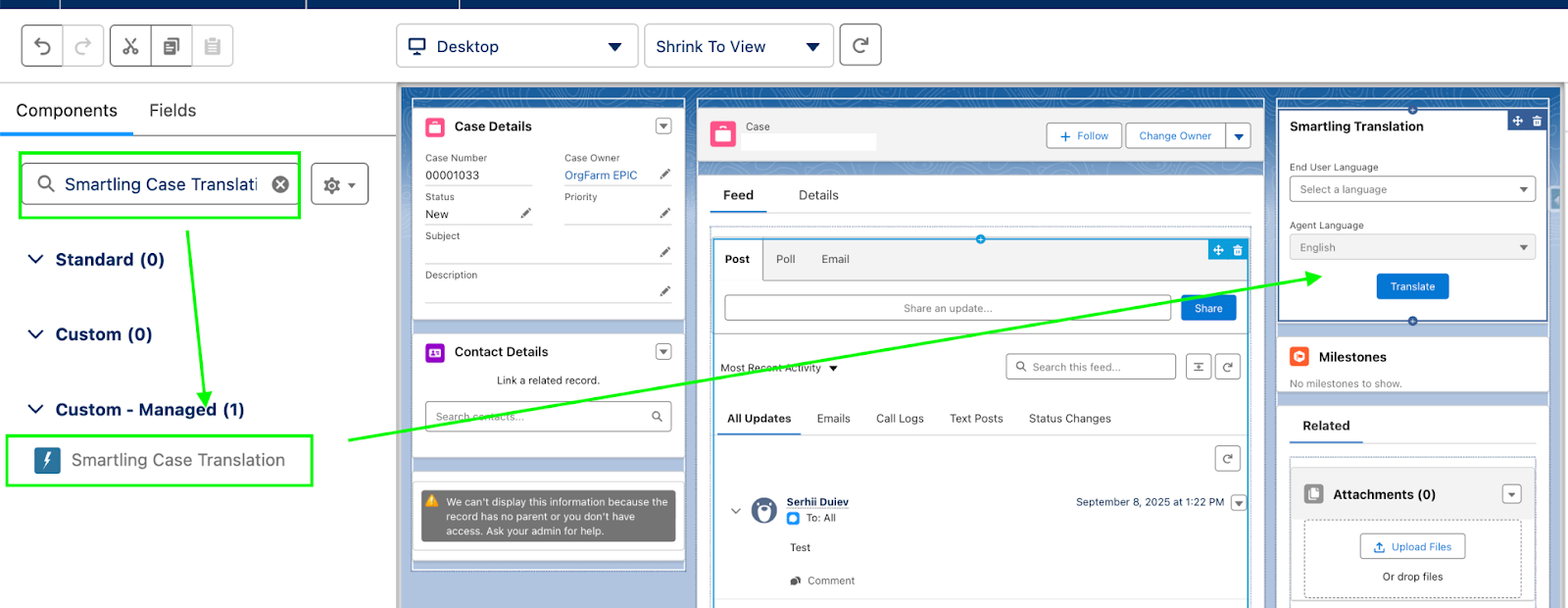Switch to the Fields tab
This screenshot has width=1568, height=608.
tap(172, 111)
